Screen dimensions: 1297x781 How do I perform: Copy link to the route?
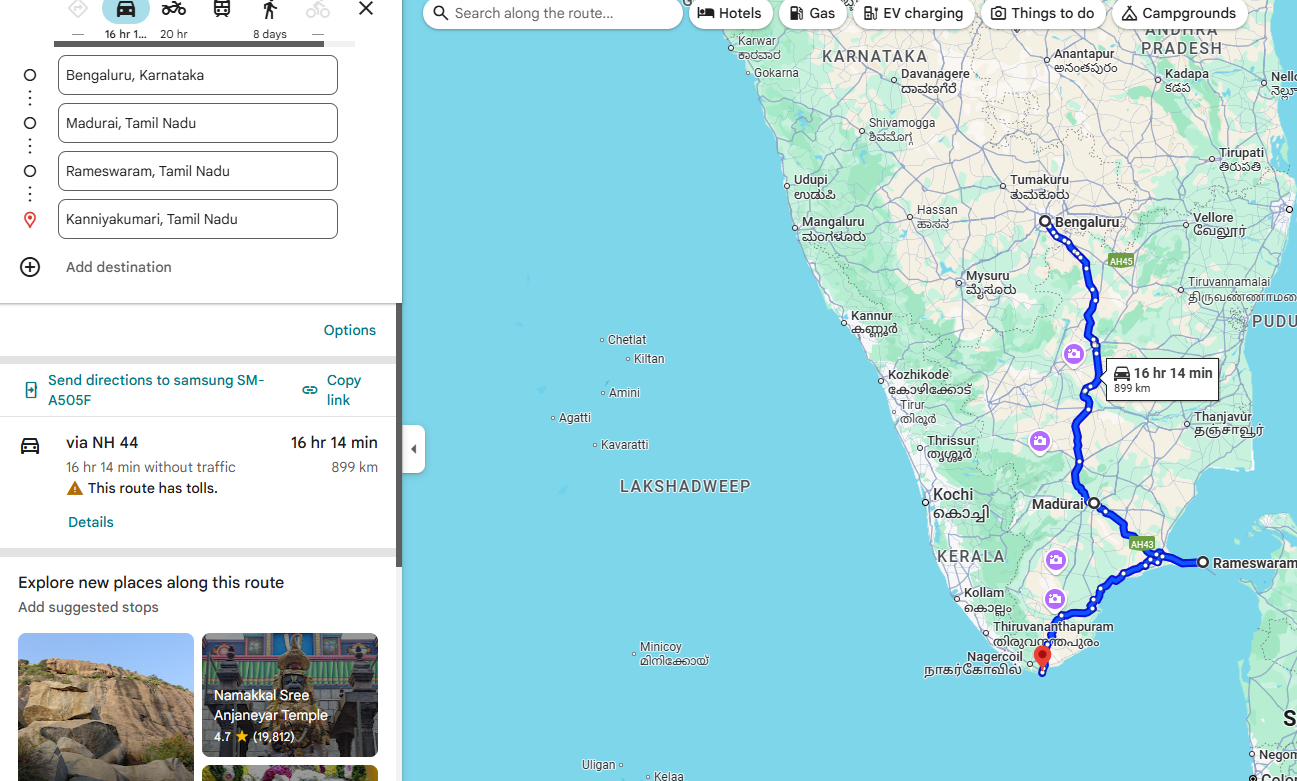point(344,390)
